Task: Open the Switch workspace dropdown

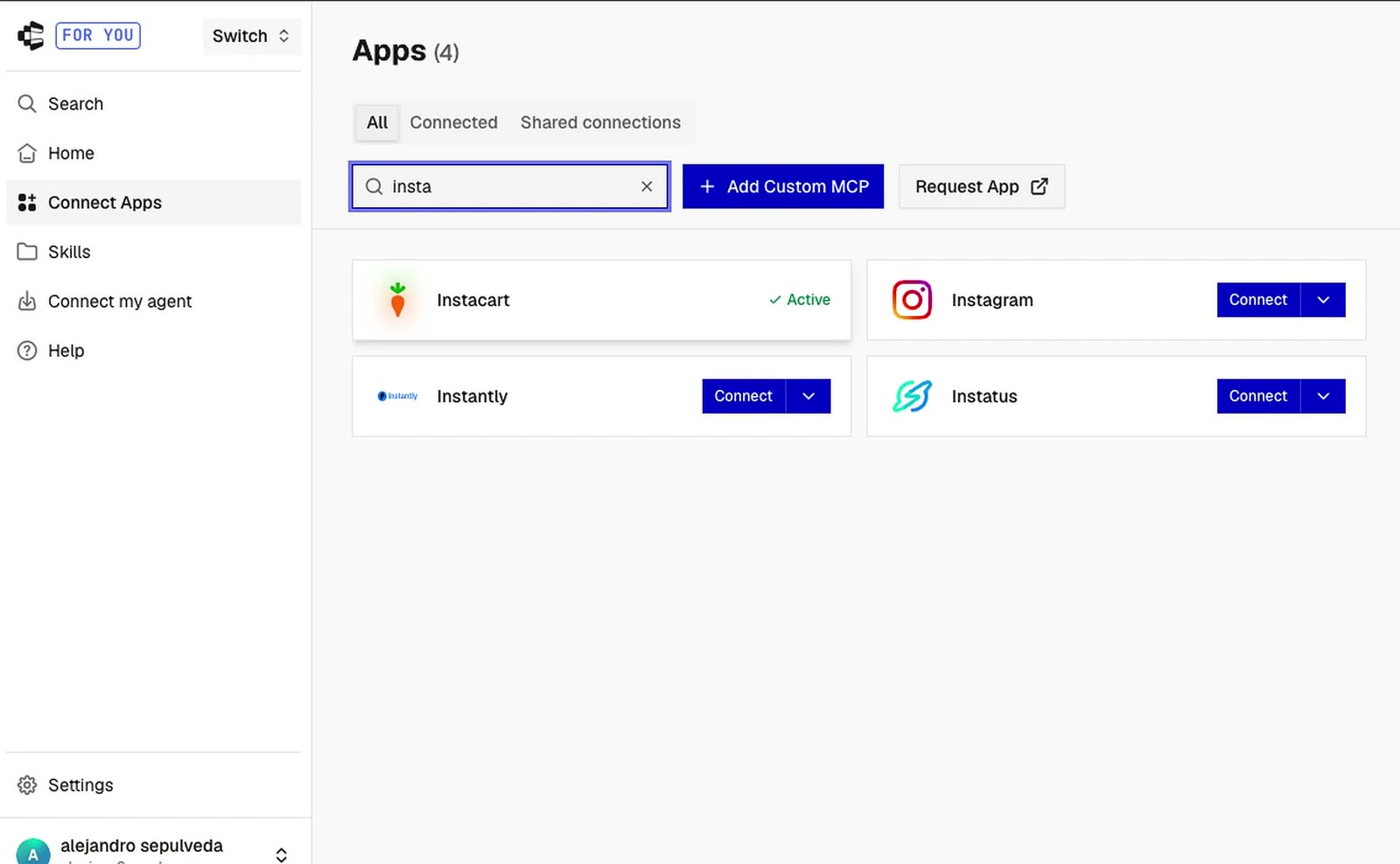Action: tap(251, 36)
